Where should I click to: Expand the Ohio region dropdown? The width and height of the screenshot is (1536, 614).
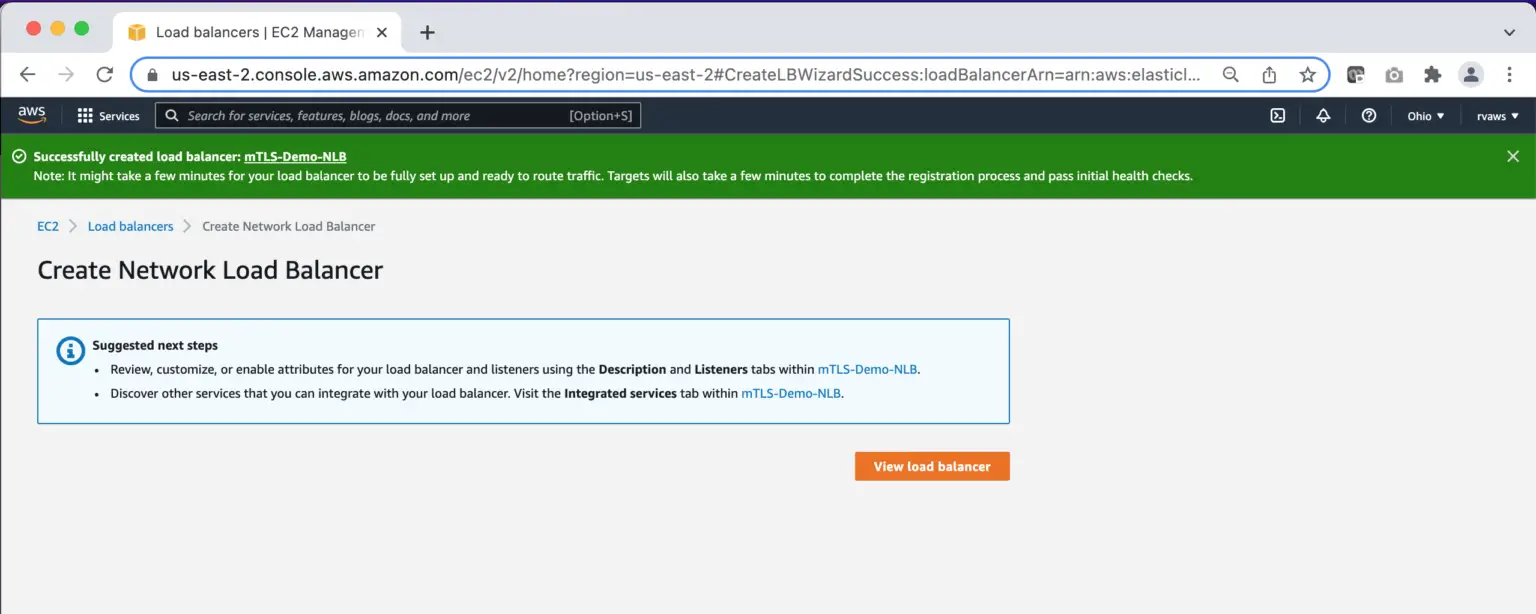click(1426, 116)
